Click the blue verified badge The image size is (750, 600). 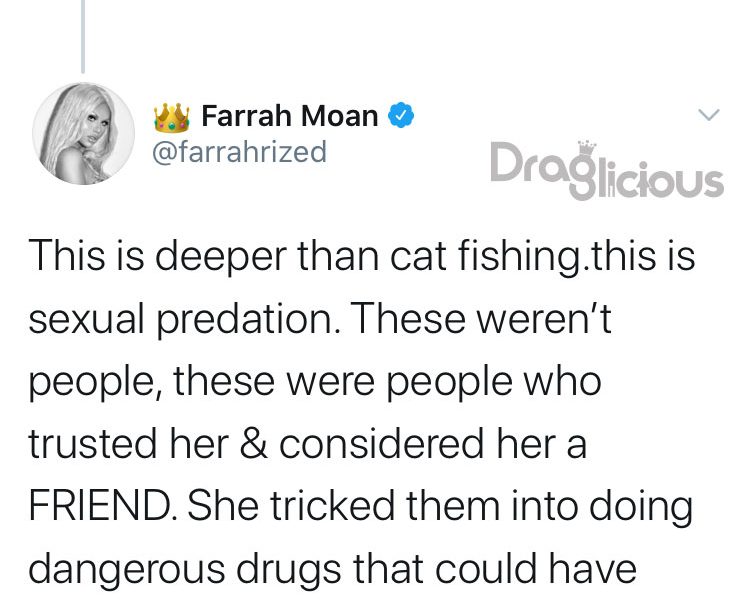pyautogui.click(x=400, y=115)
